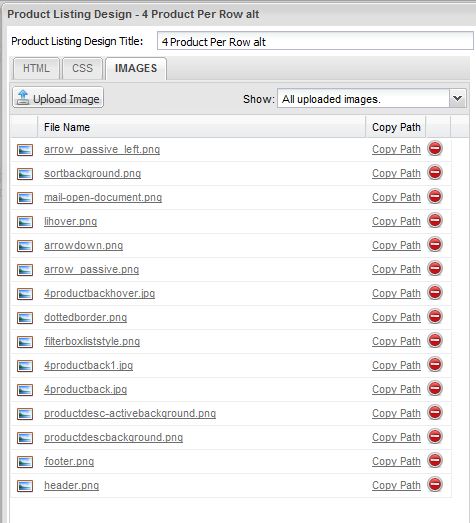
Task: Open the mail-open-document.png file link
Action: coord(103,197)
